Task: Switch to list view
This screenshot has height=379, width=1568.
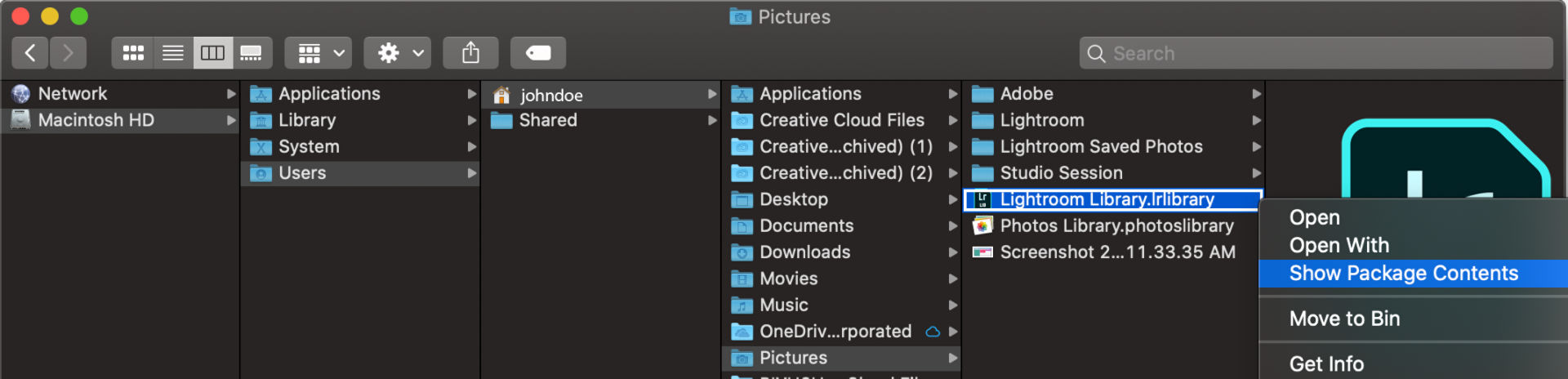Action: tap(173, 53)
